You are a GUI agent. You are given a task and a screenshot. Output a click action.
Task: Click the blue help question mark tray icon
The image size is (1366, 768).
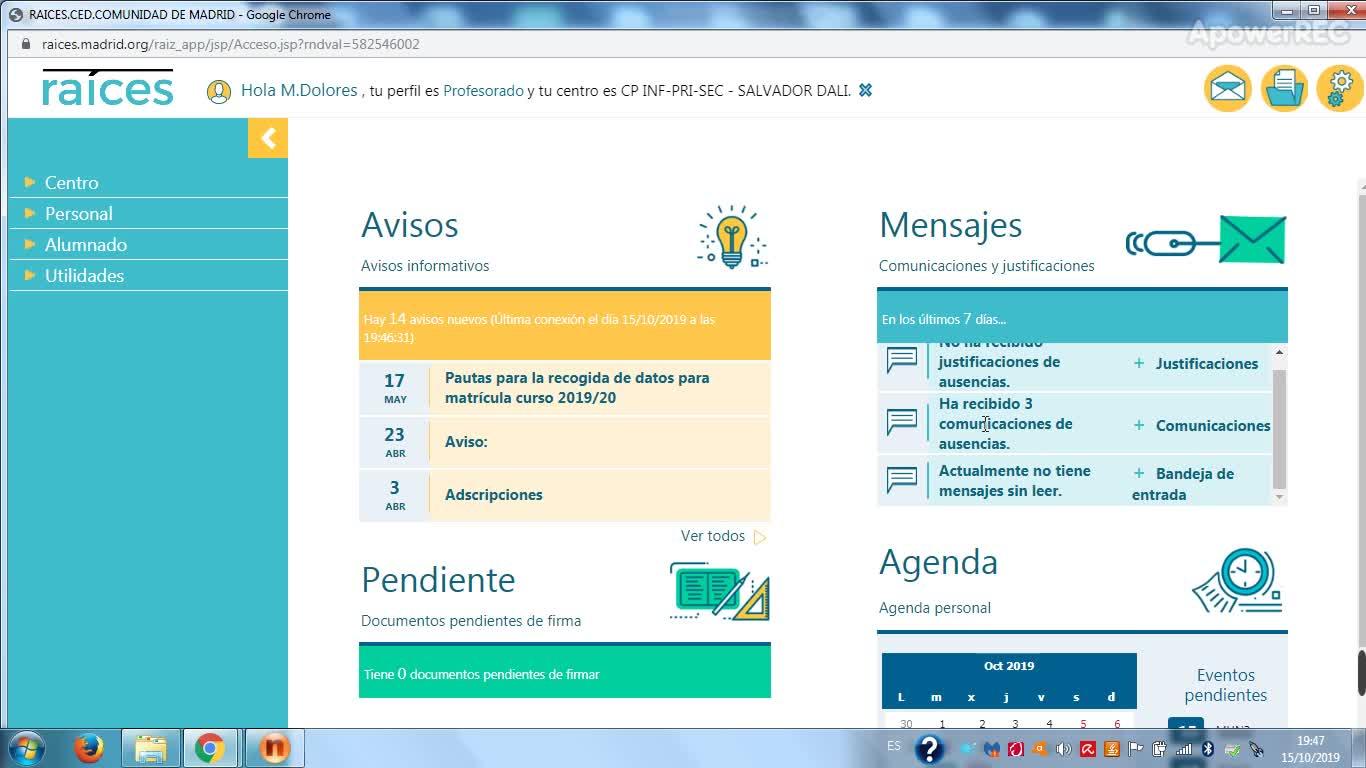coord(929,749)
